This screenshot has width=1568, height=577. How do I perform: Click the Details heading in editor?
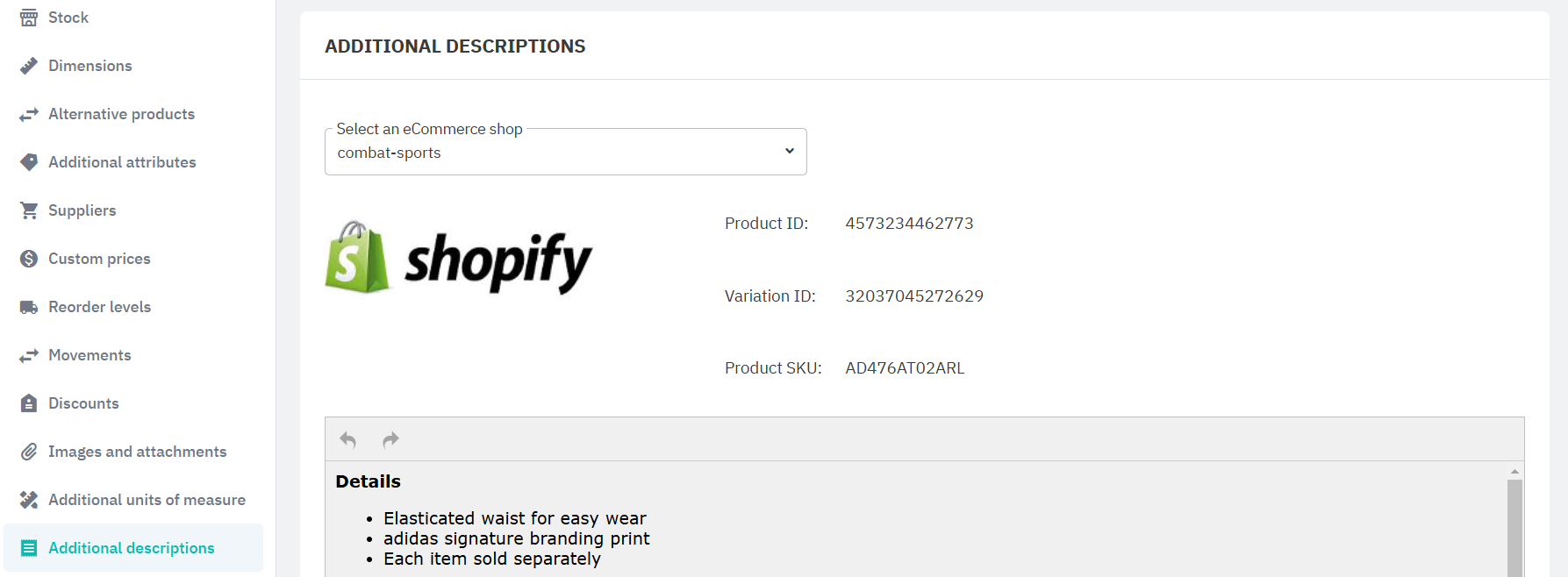click(368, 481)
